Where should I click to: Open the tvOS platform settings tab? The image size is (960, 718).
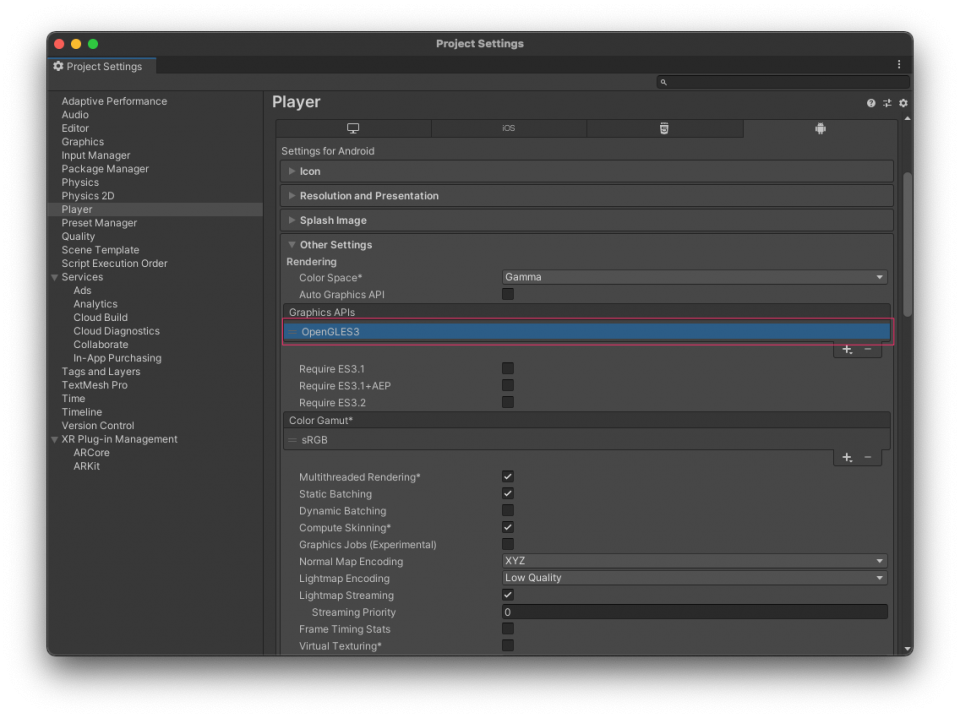click(x=664, y=128)
